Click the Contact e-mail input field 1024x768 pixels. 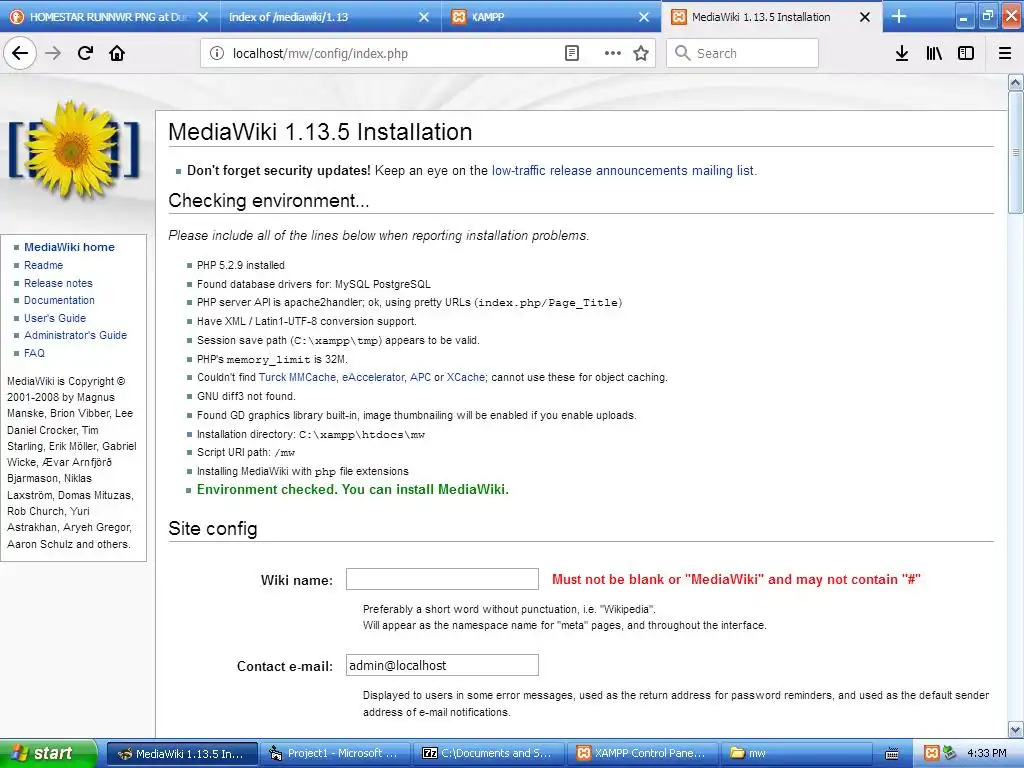[x=442, y=665]
